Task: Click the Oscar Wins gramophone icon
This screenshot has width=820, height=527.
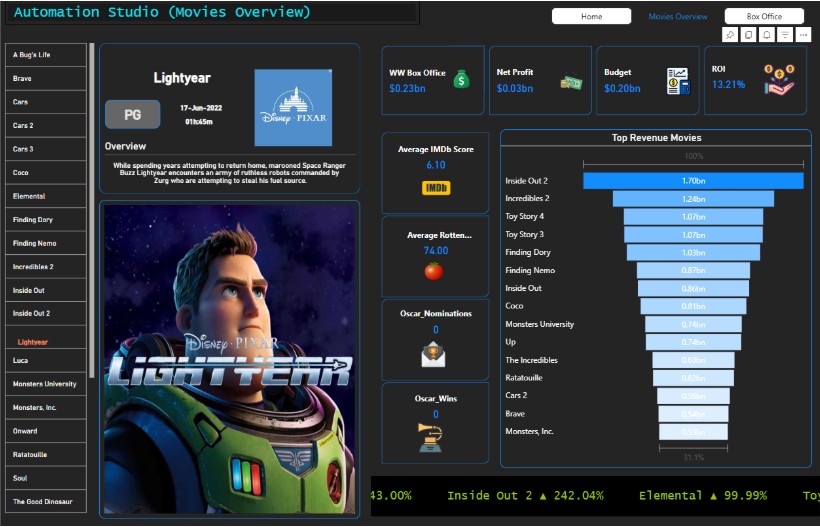Action: (431, 437)
